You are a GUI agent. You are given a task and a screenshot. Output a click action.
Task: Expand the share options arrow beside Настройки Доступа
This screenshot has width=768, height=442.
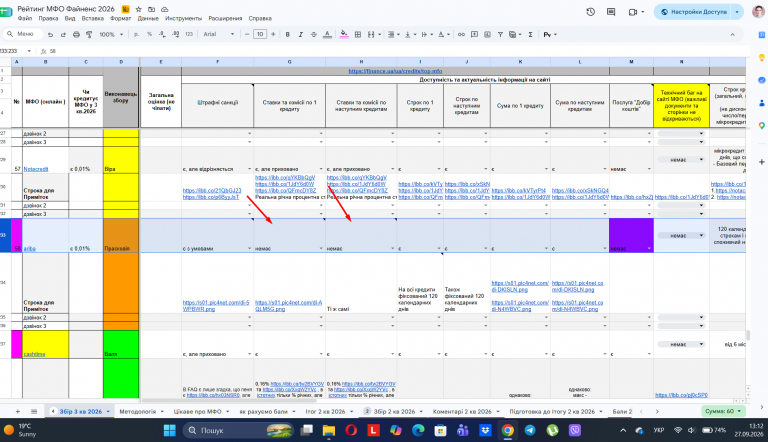coord(737,12)
